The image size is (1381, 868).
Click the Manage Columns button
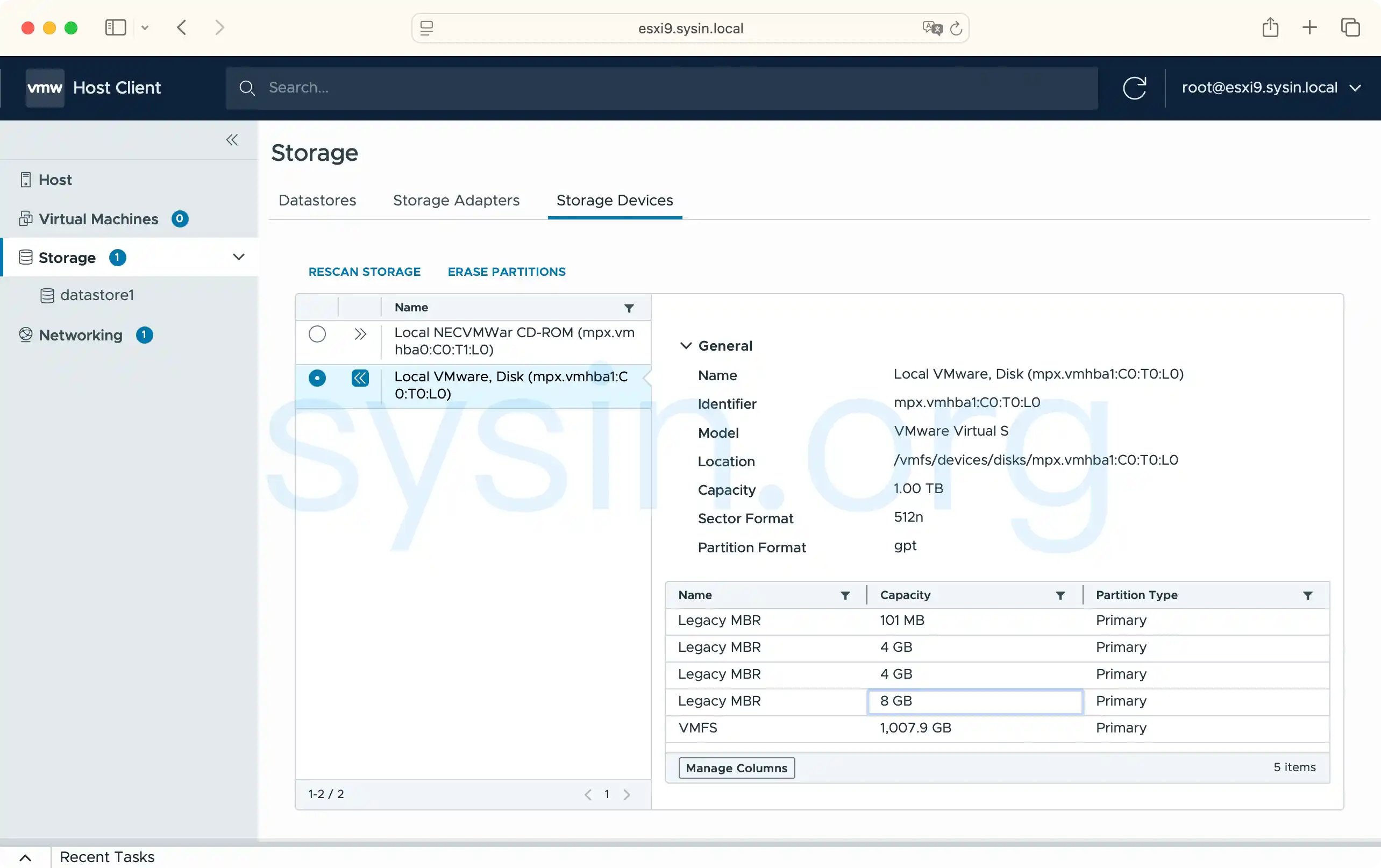click(736, 768)
